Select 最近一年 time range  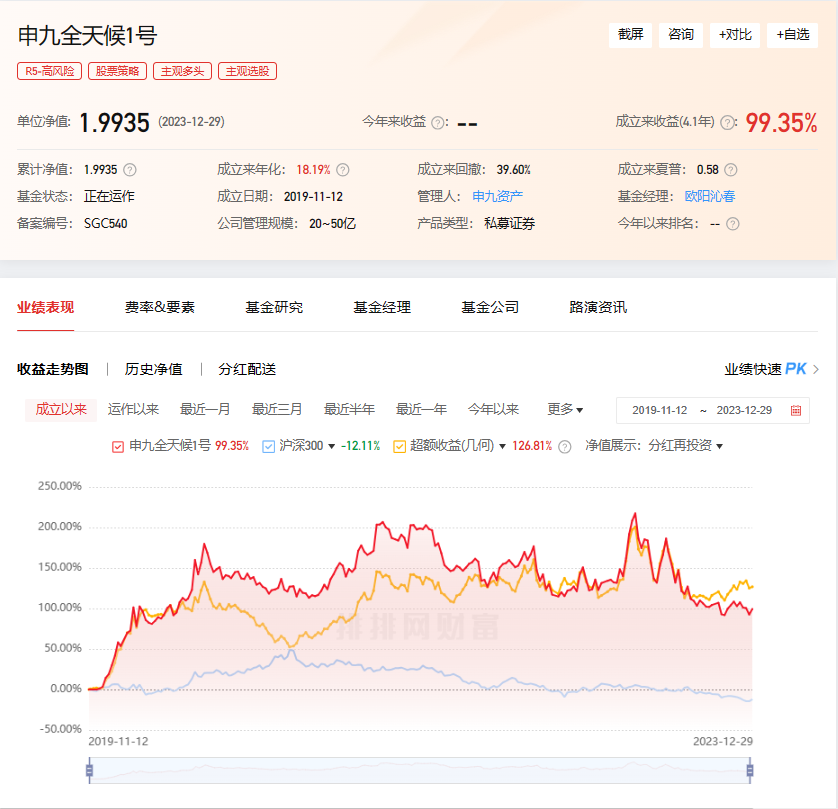tap(421, 410)
